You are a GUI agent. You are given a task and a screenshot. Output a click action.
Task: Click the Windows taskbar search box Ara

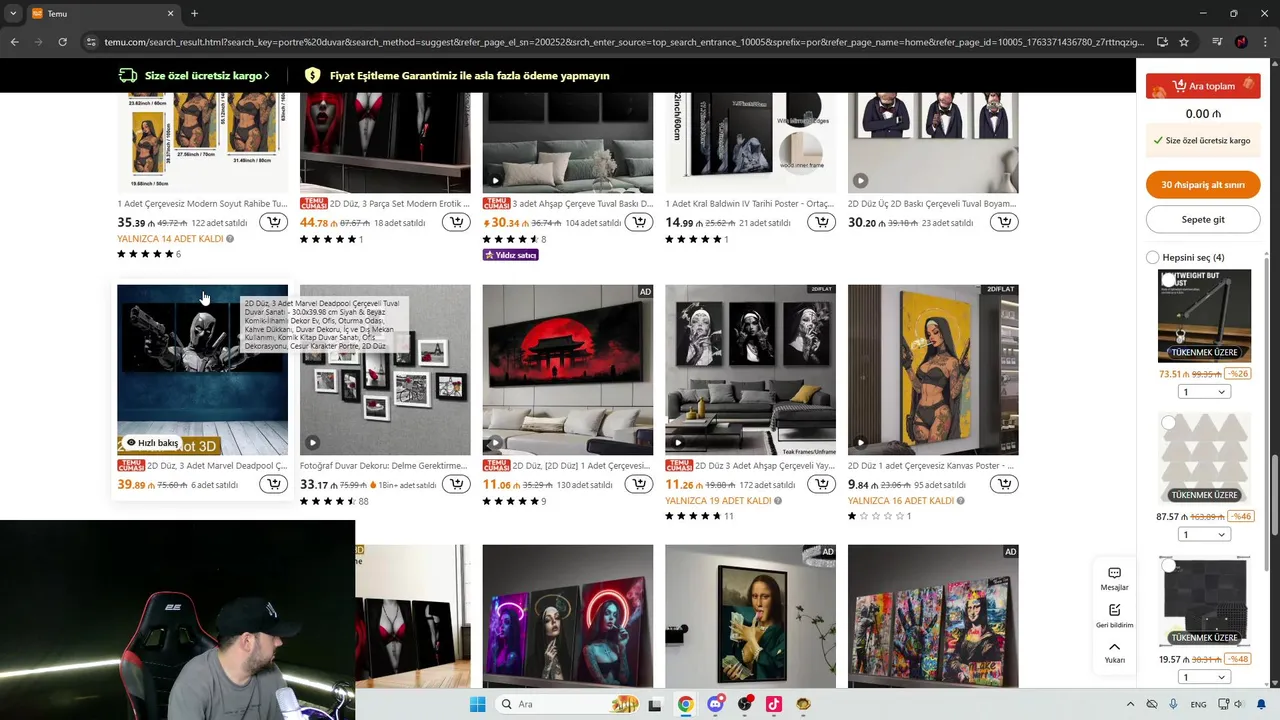coord(567,704)
